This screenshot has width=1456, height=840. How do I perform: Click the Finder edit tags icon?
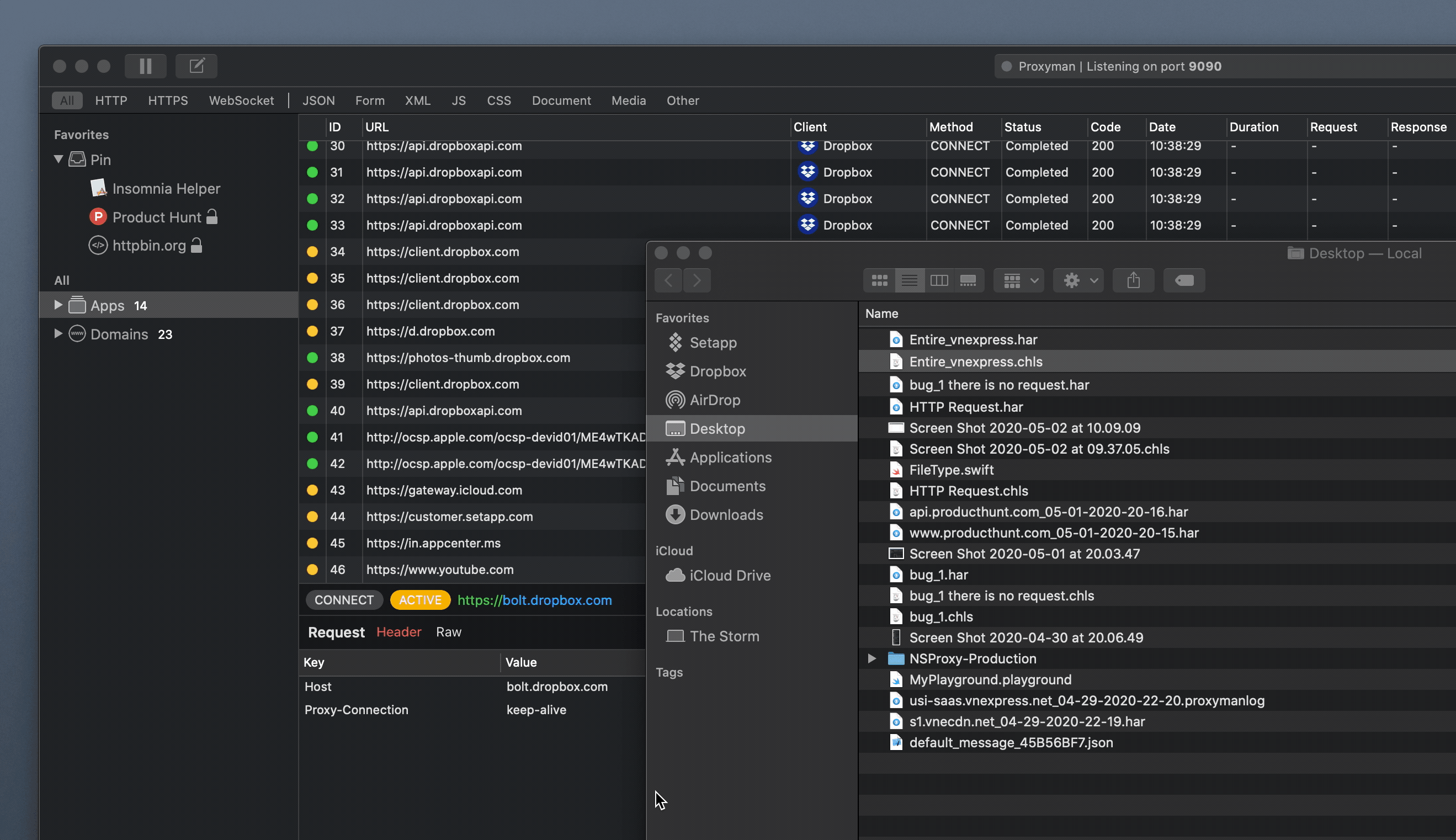pyautogui.click(x=1184, y=280)
